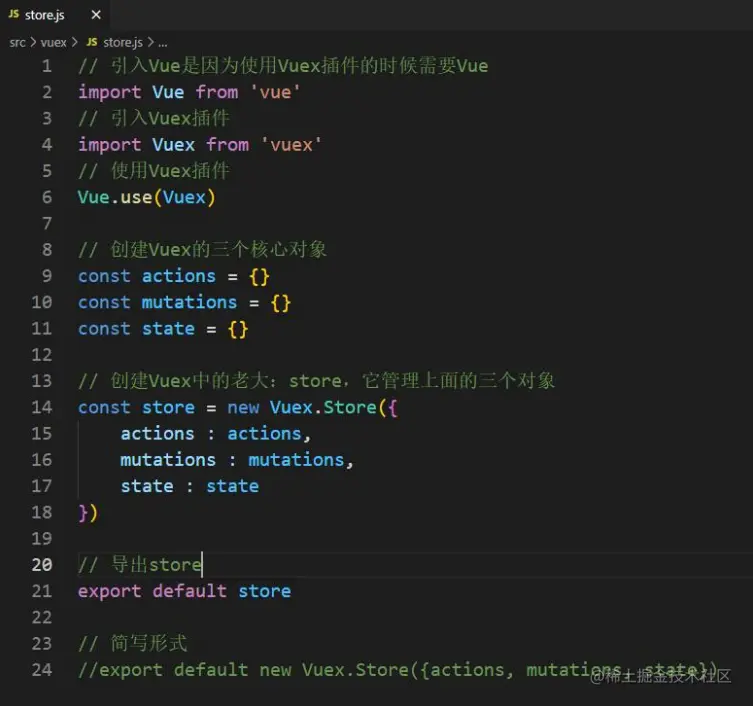This screenshot has height=706, width=753.
Task: Close the store.js editor tab
Action: 96,15
